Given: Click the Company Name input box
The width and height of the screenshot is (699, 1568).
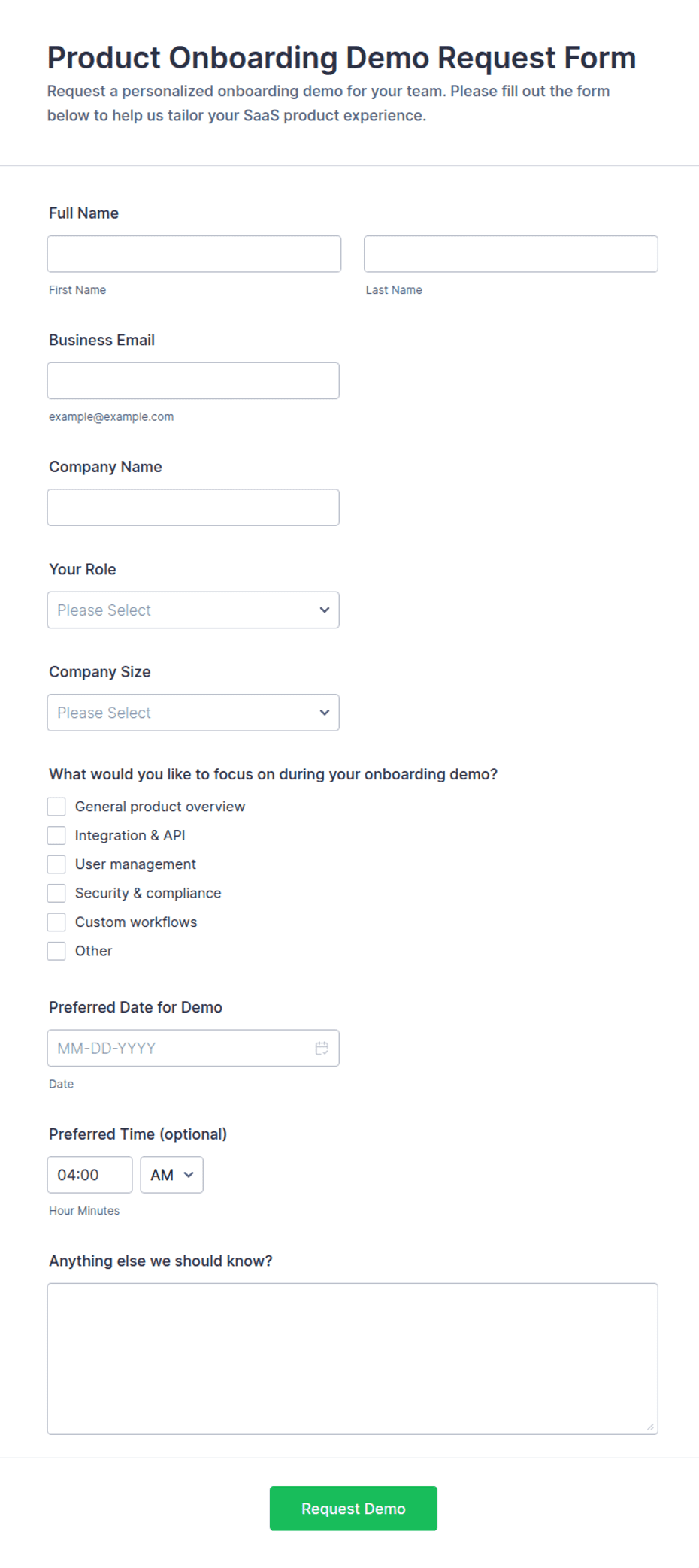Looking at the screenshot, I should pyautogui.click(x=193, y=507).
